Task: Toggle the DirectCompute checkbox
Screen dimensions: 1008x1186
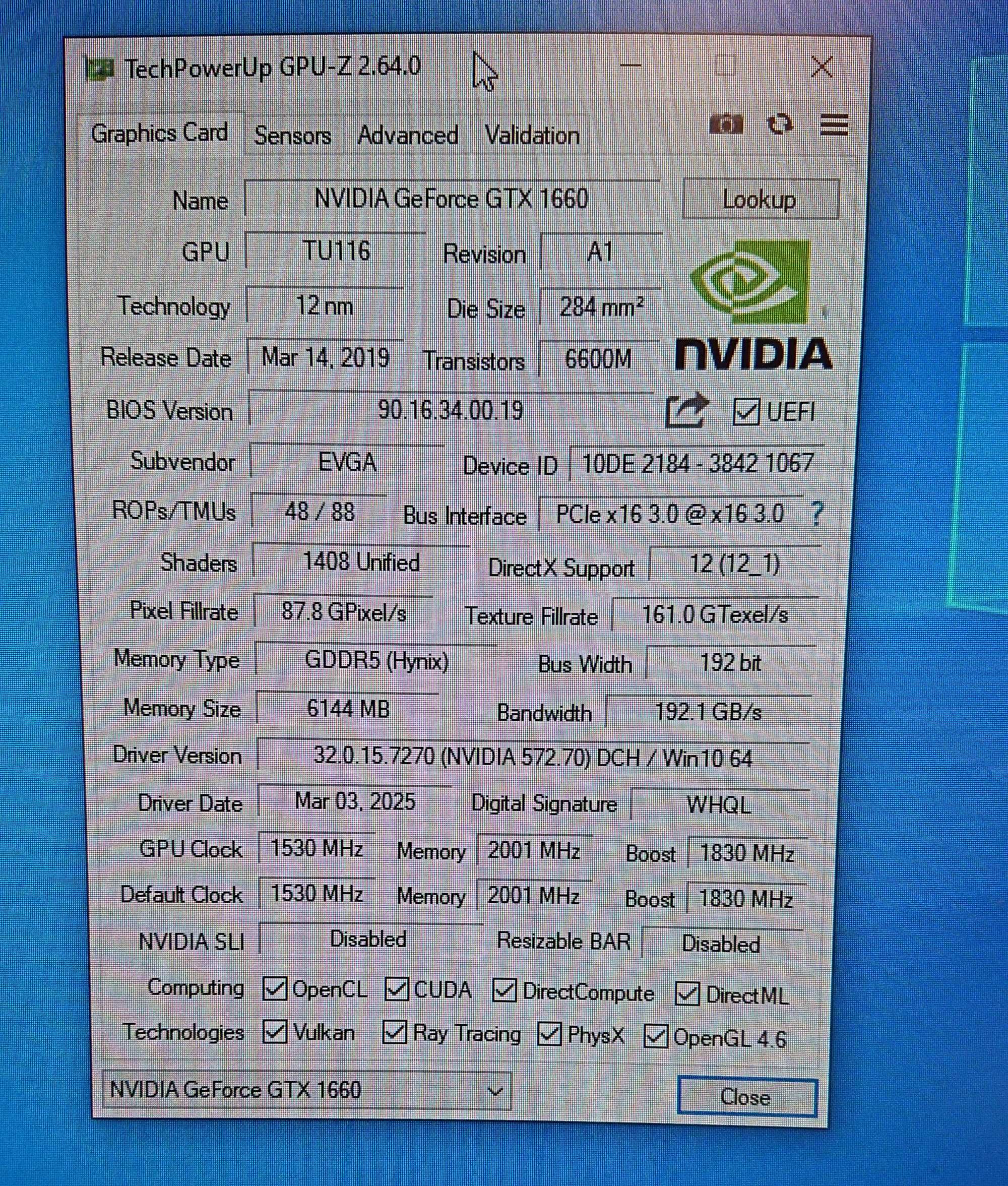Action: click(x=504, y=991)
